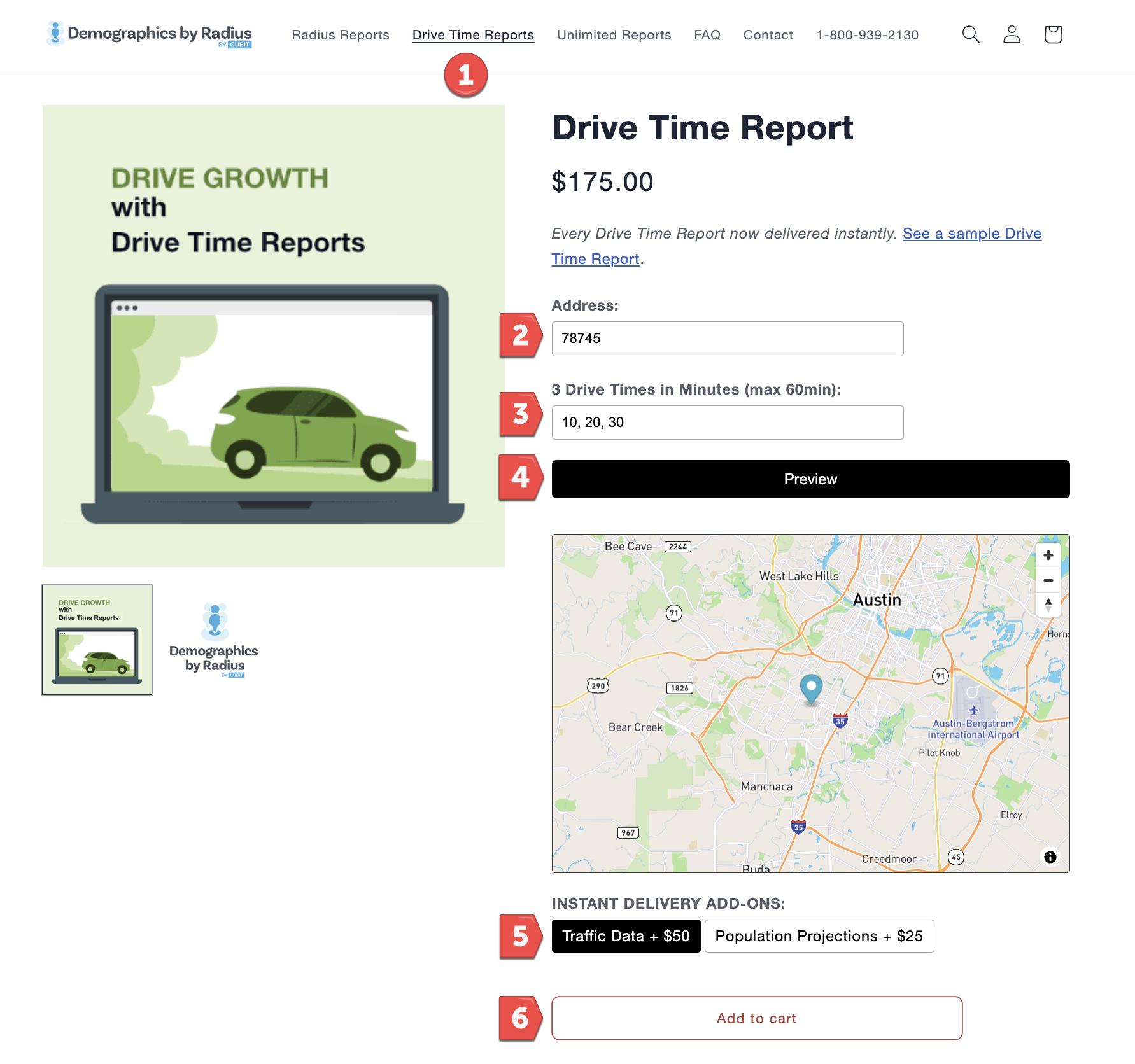This screenshot has height=1064, width=1135.
Task: Select the Demographics by Radius logo thumbnail
Action: (214, 640)
